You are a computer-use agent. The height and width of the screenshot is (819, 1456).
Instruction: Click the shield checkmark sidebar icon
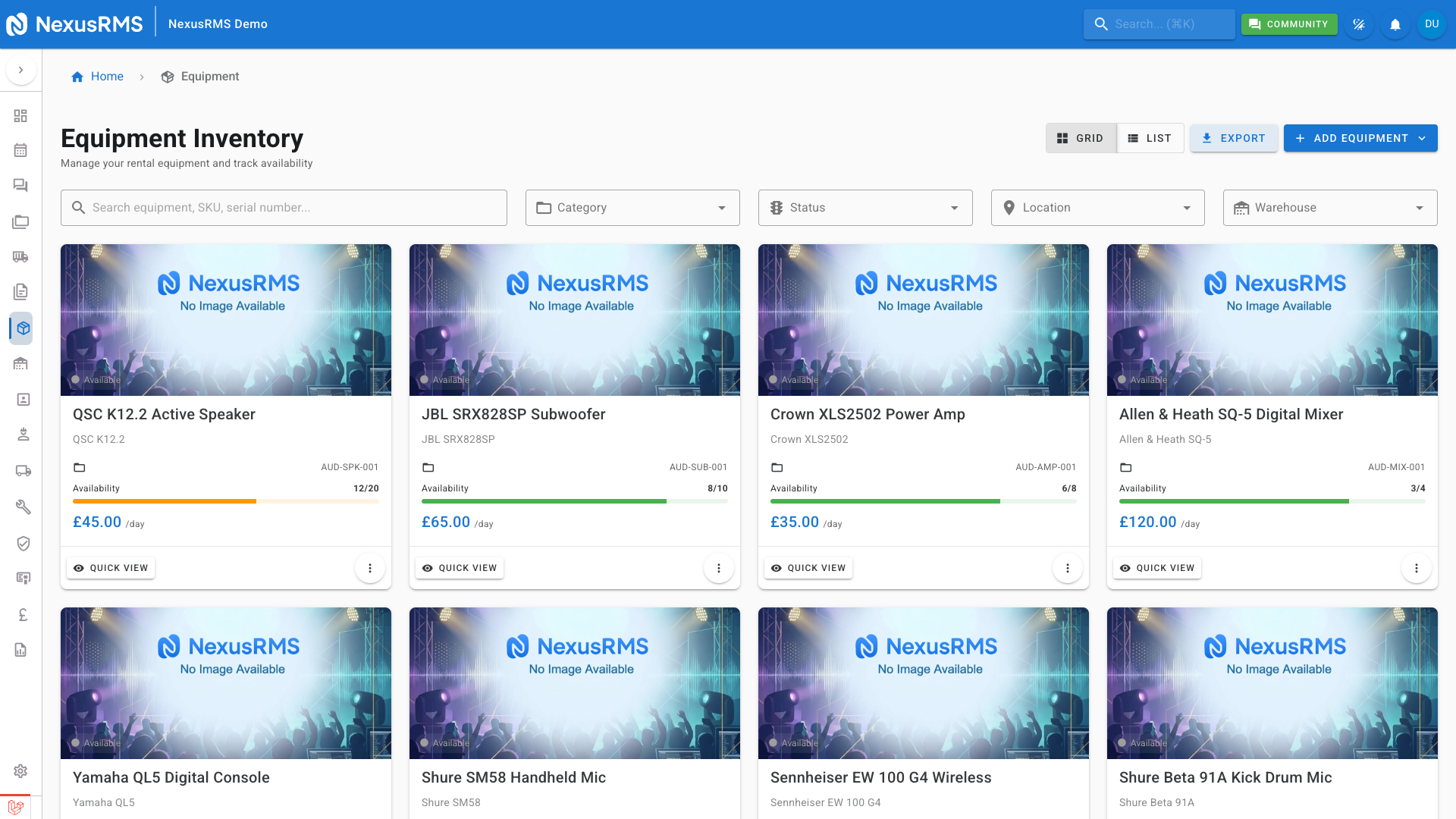click(23, 543)
